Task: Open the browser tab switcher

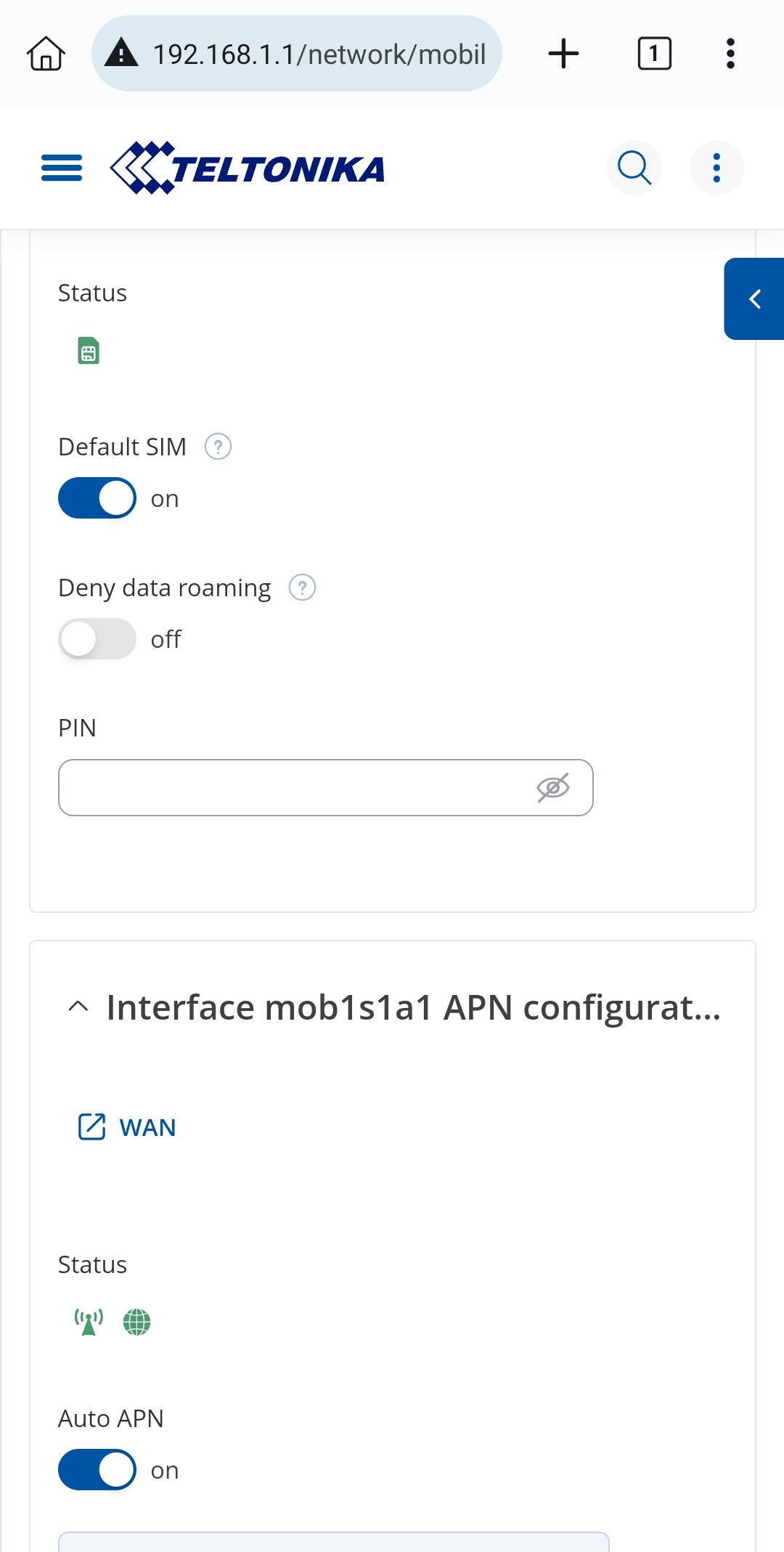Action: [x=654, y=54]
